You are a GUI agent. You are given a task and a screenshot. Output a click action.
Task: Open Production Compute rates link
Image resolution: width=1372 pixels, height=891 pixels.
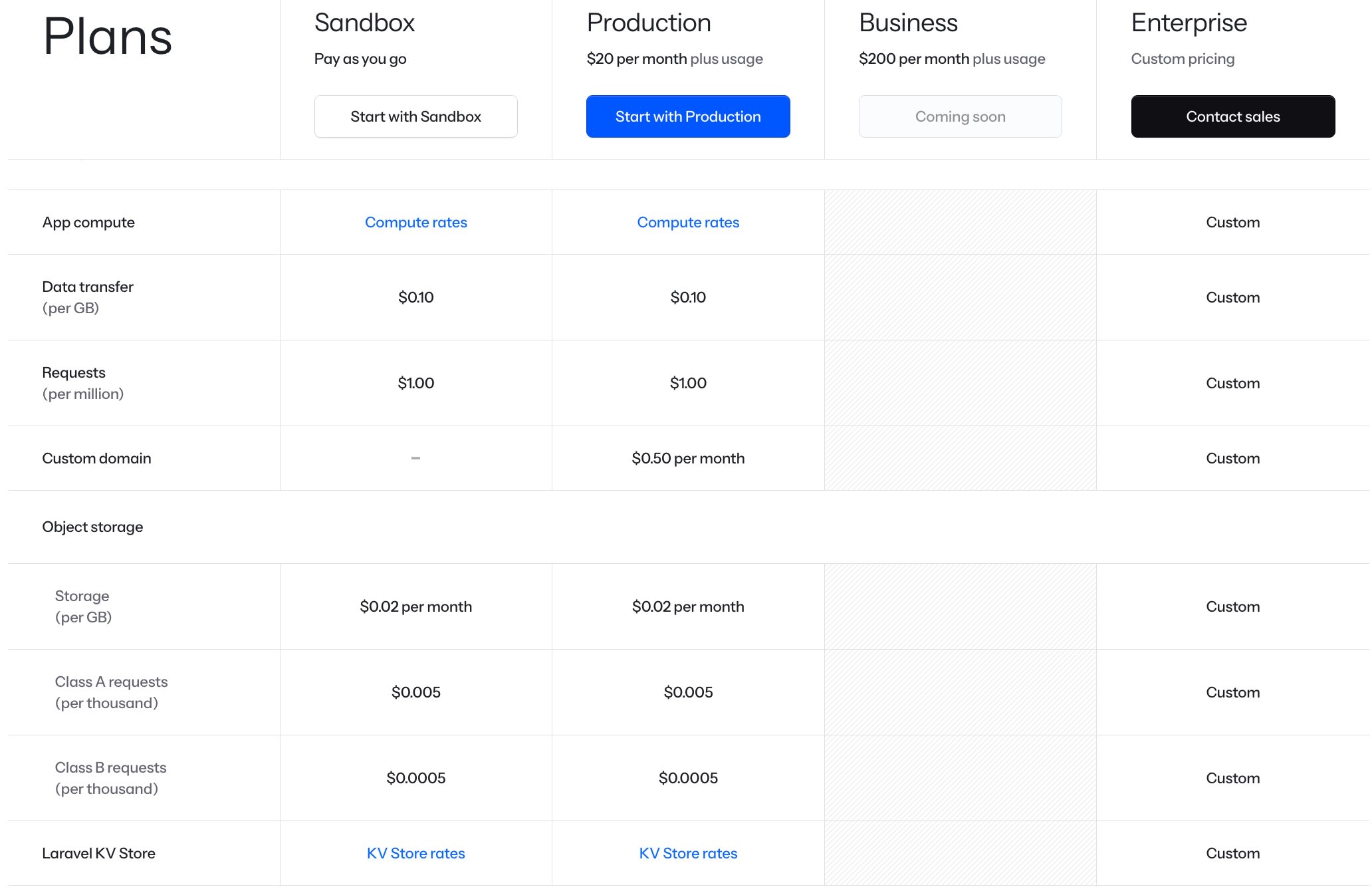[x=687, y=222]
